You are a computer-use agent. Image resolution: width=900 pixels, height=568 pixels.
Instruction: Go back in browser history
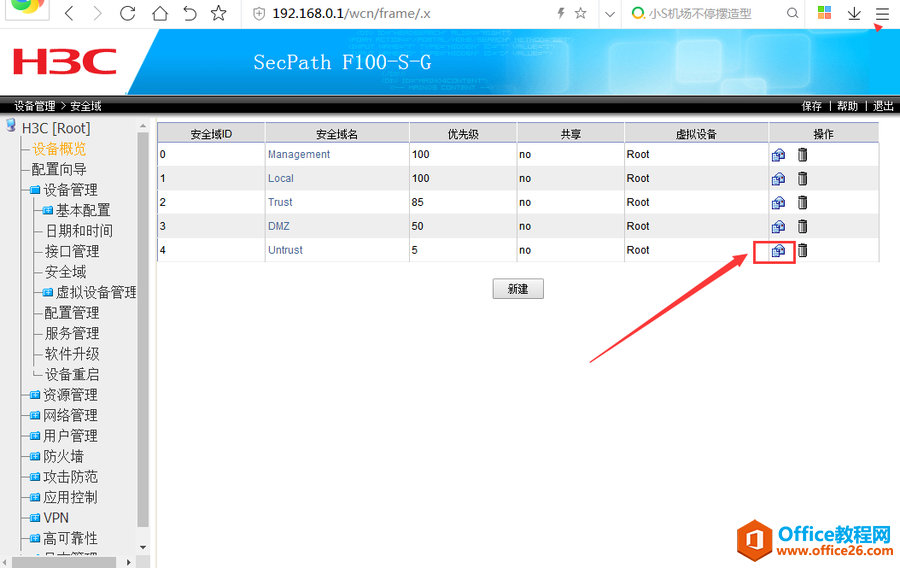[69, 13]
